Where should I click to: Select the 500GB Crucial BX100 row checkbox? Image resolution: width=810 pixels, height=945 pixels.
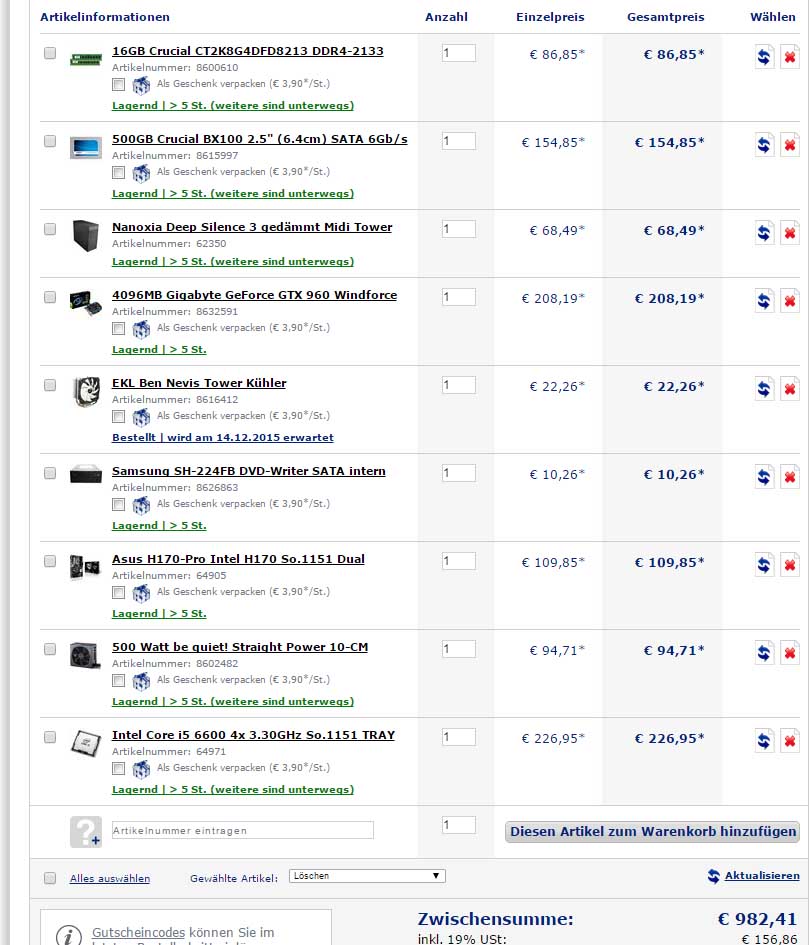point(50,141)
